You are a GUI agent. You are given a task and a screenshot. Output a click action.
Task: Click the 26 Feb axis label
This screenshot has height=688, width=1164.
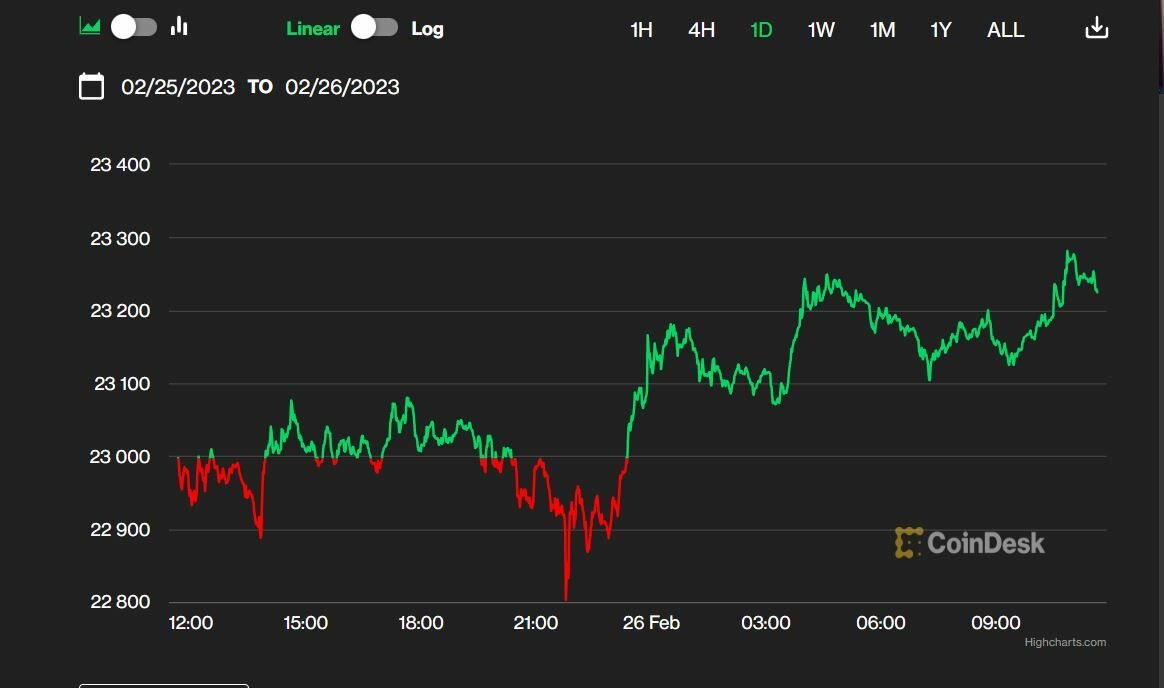[x=651, y=623]
